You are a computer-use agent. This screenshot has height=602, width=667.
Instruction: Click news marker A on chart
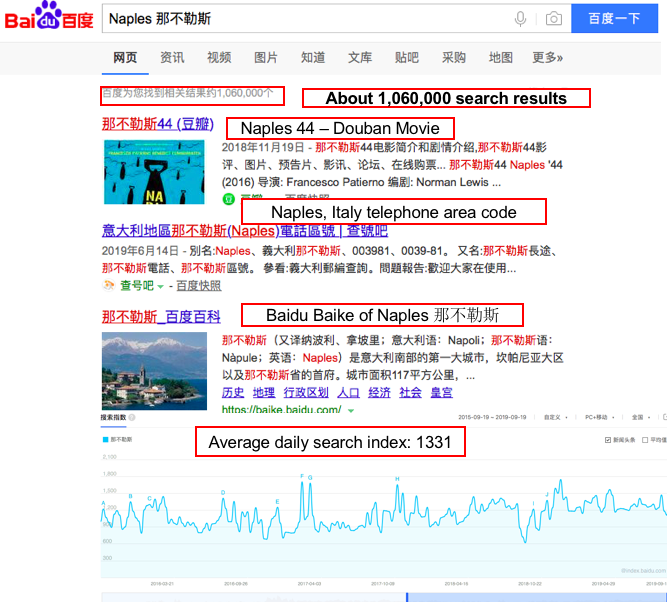[x=103, y=503]
